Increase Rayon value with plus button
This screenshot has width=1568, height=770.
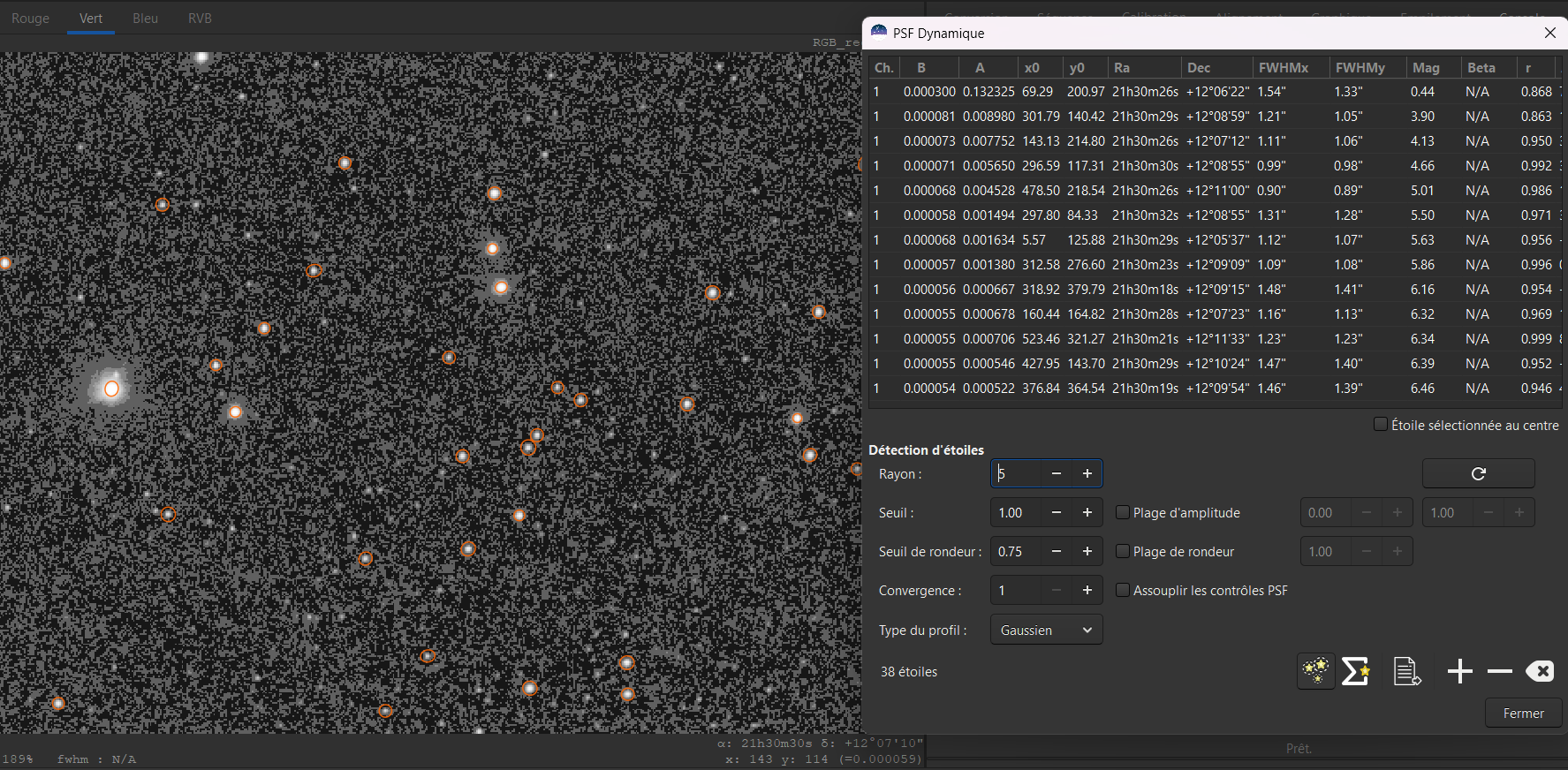(x=1087, y=474)
